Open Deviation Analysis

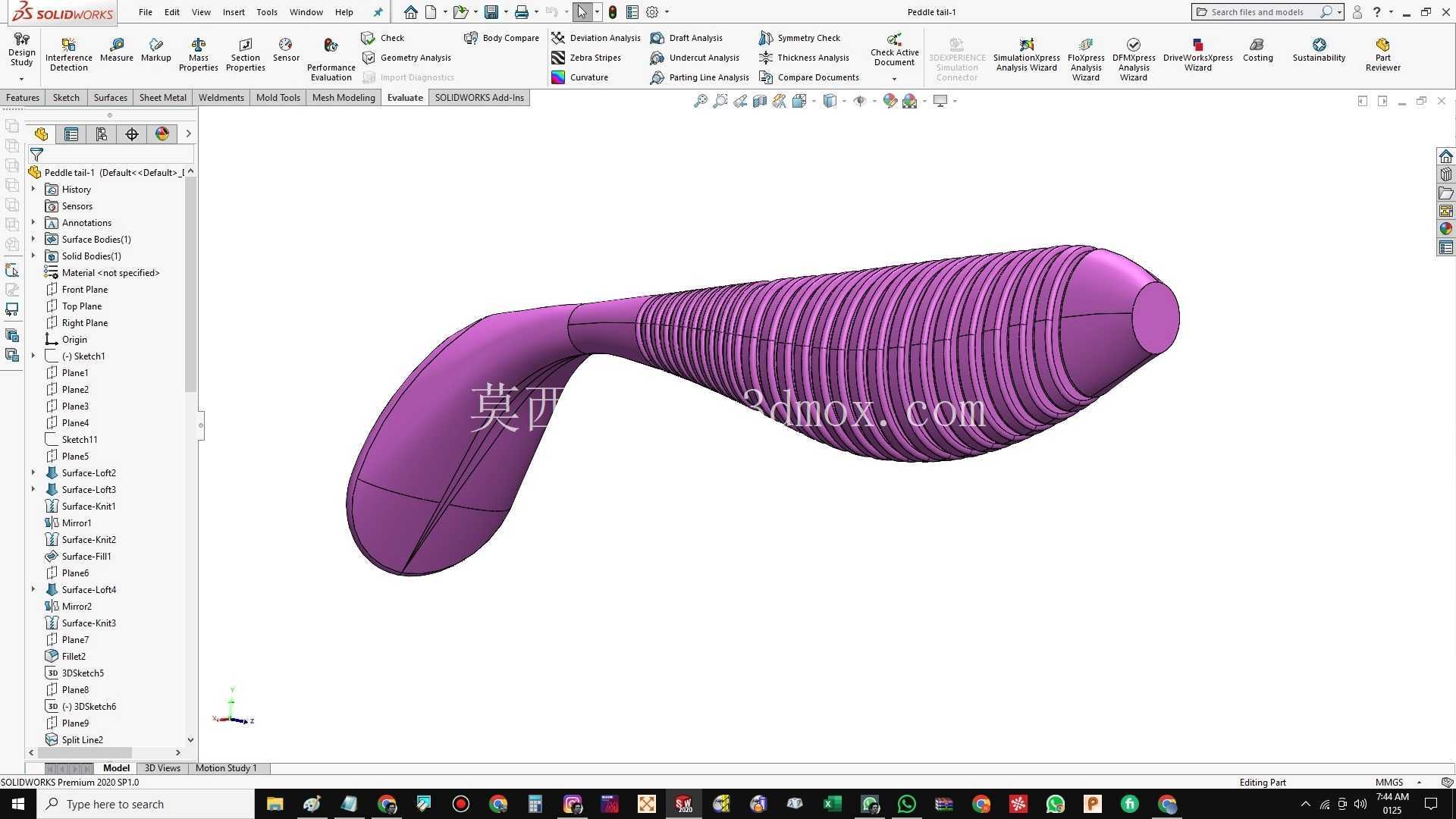pyautogui.click(x=596, y=38)
